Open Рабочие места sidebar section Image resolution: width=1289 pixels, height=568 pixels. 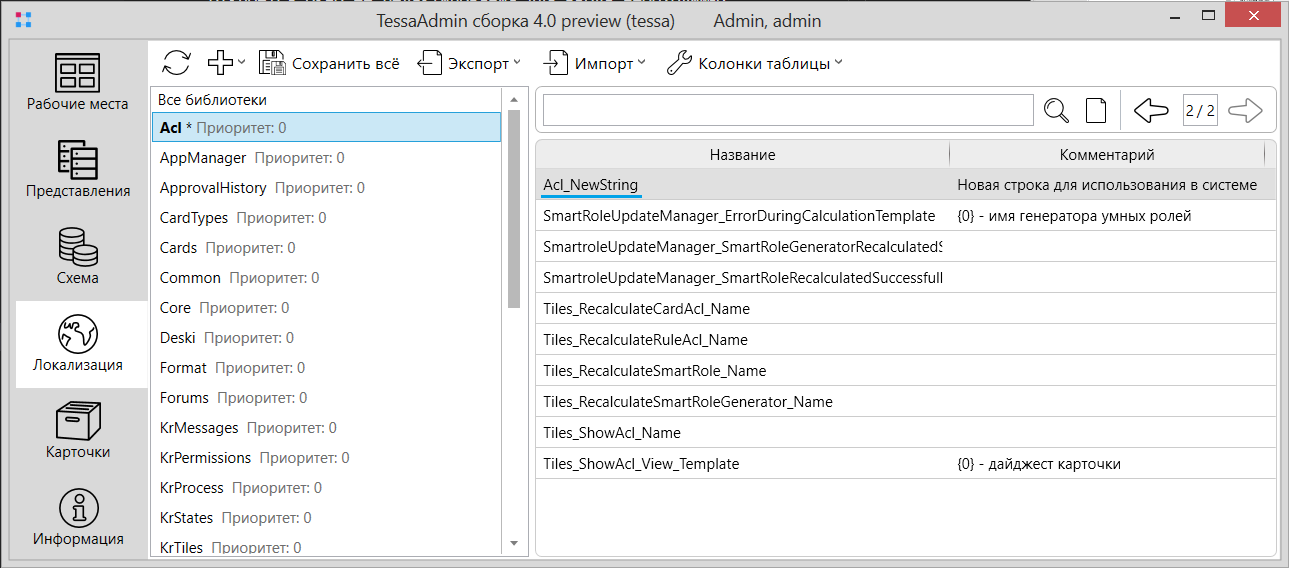coord(78,83)
